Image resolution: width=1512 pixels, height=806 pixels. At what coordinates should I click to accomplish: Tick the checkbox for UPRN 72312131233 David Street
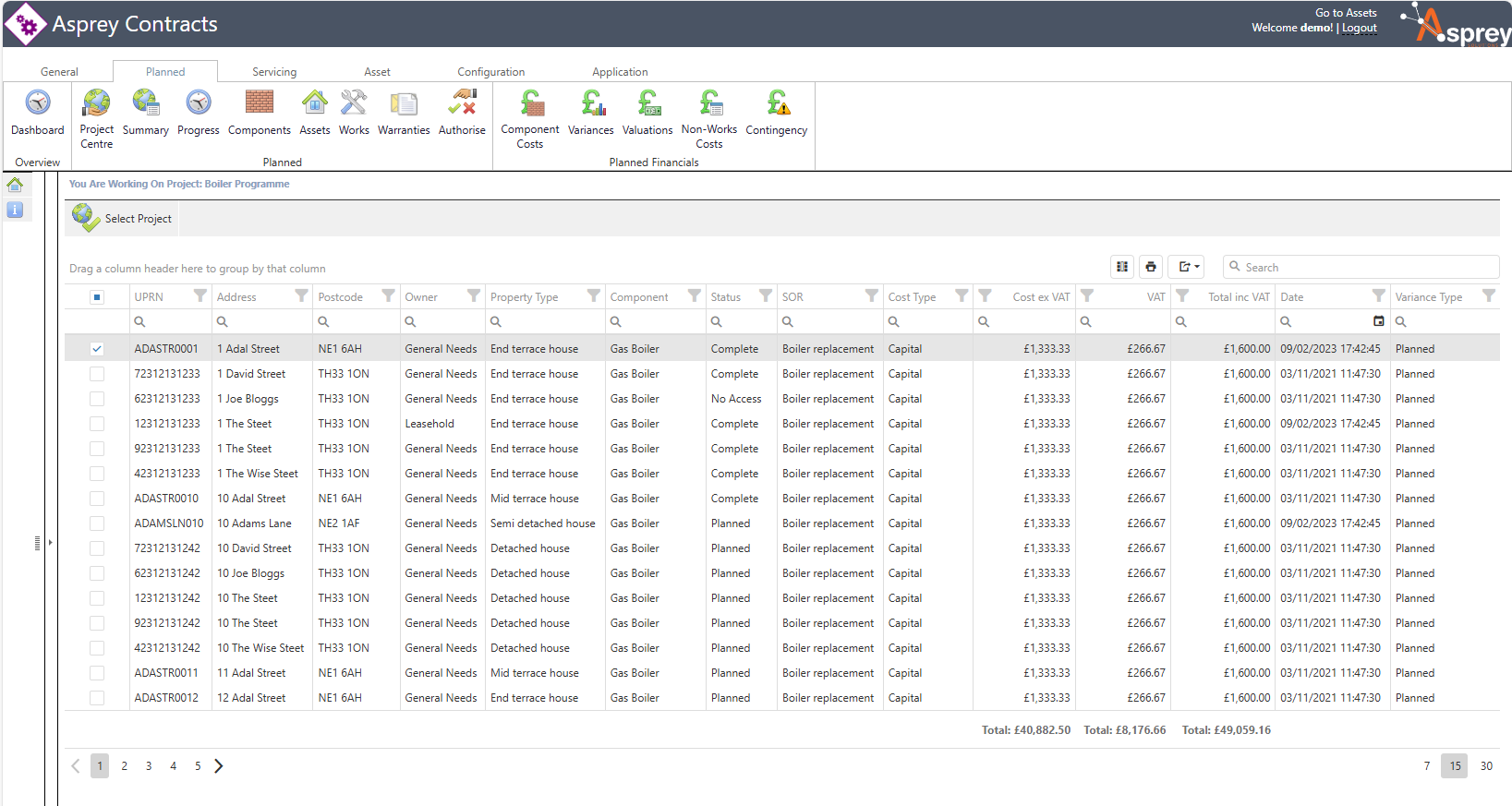point(97,374)
